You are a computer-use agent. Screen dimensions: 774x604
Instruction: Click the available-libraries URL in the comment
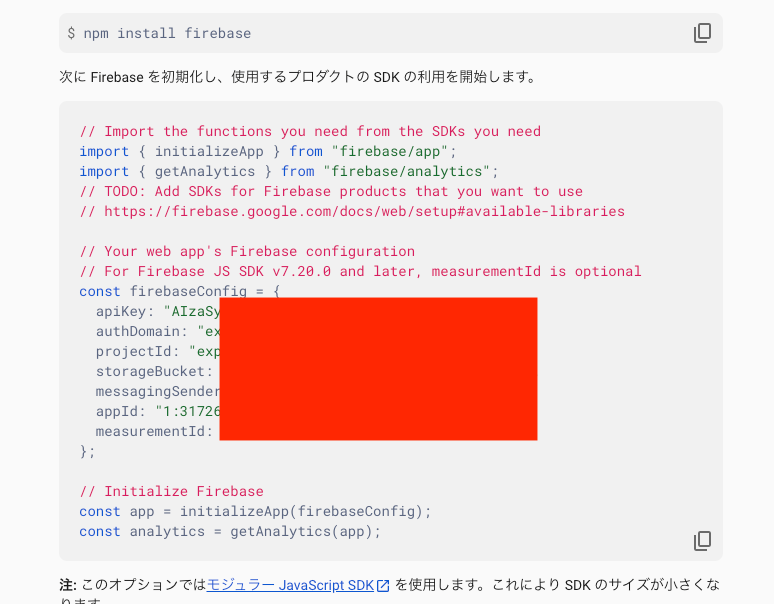[364, 211]
